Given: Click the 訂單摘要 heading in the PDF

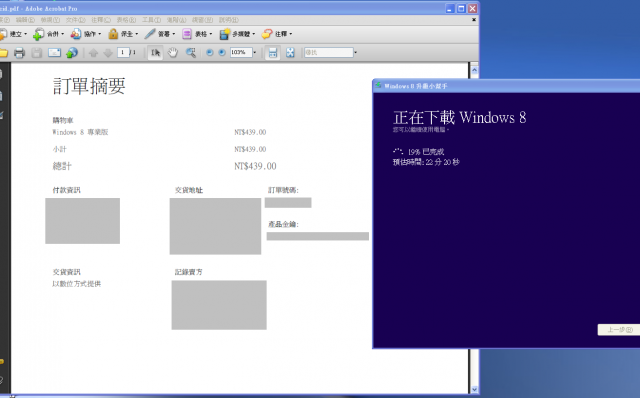Looking at the screenshot, I should 89,86.
